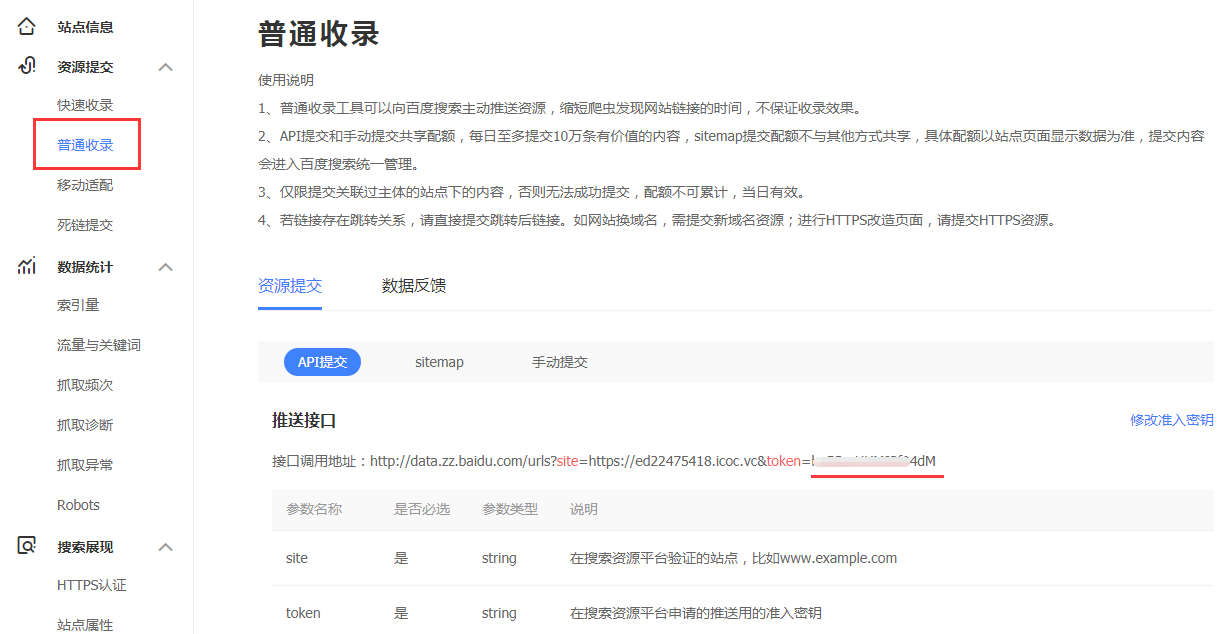1225x634 pixels.
Task: Click the 使用说明 label
Action: pyautogui.click(x=286, y=80)
